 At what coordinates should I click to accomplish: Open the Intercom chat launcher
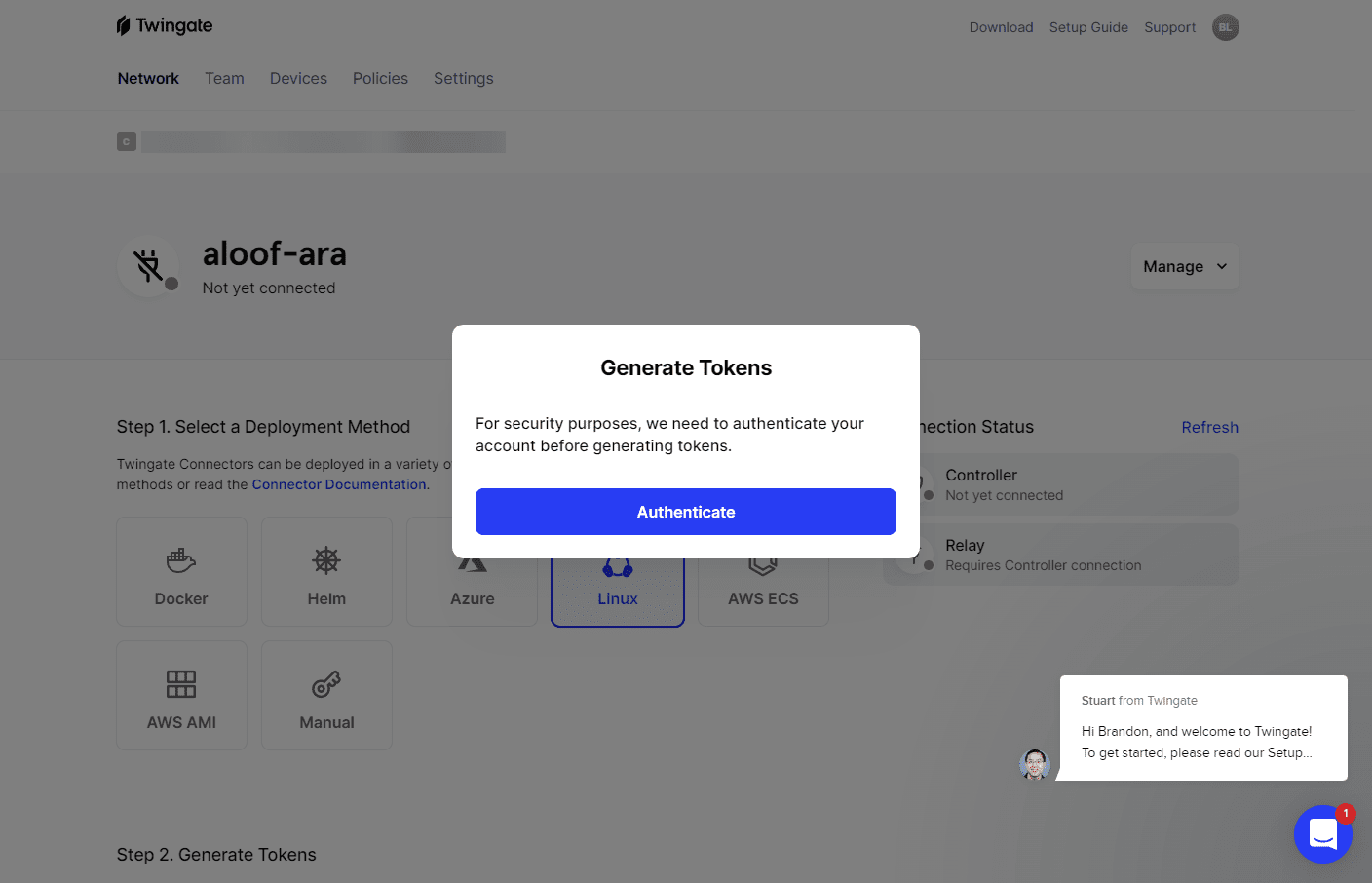click(x=1322, y=833)
